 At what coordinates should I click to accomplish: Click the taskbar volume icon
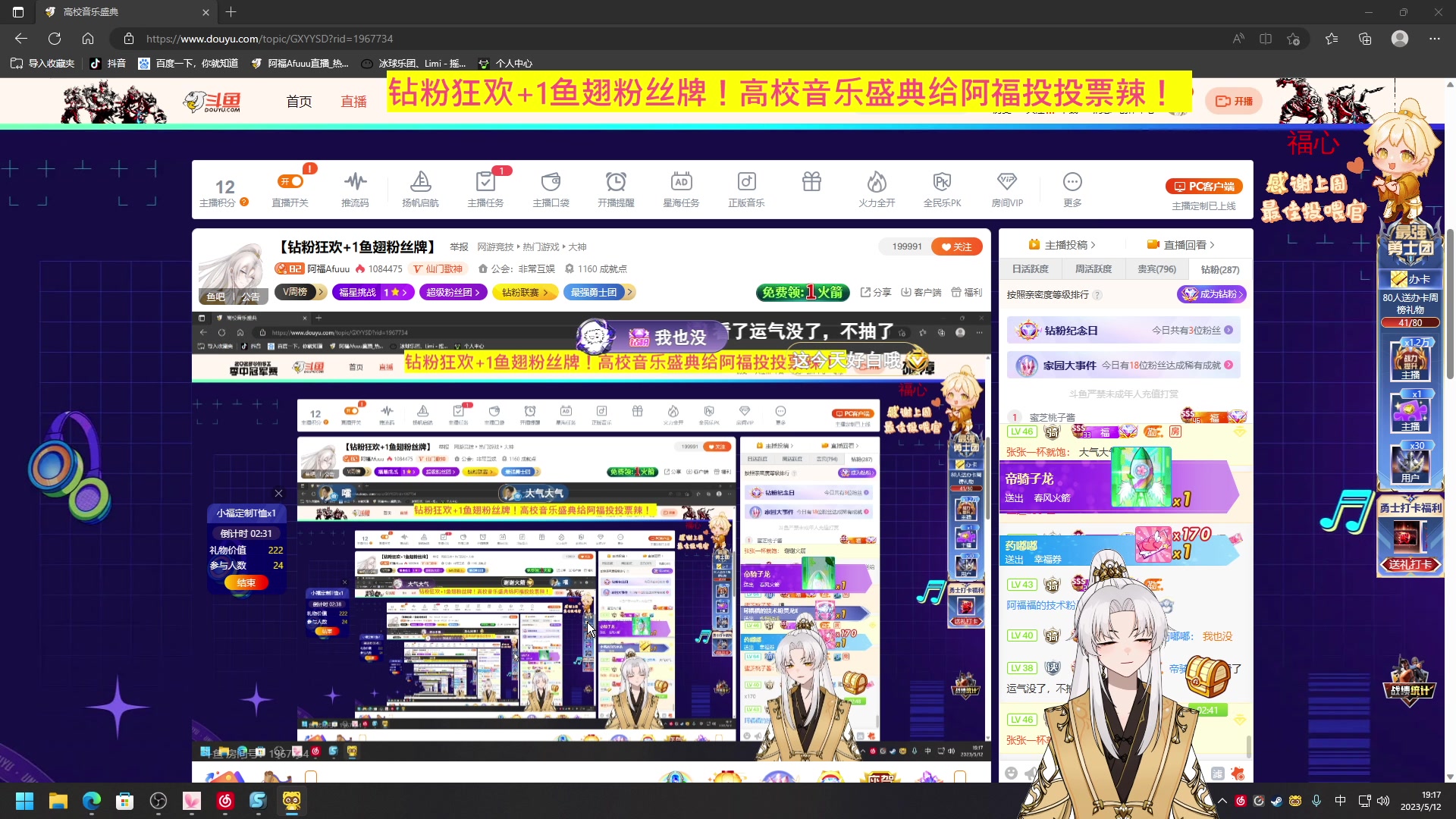1383,801
